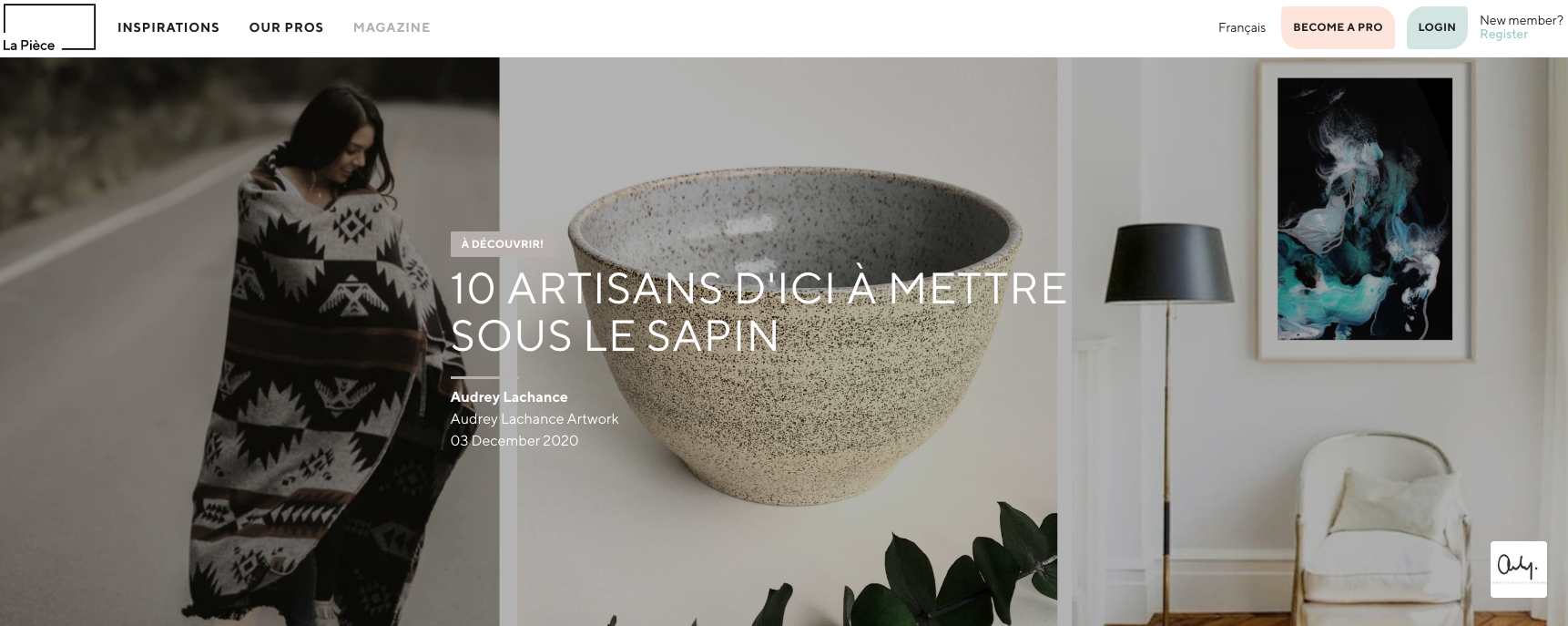The width and height of the screenshot is (1568, 626).
Task: Click the La Pièce logo
Action: (x=48, y=27)
